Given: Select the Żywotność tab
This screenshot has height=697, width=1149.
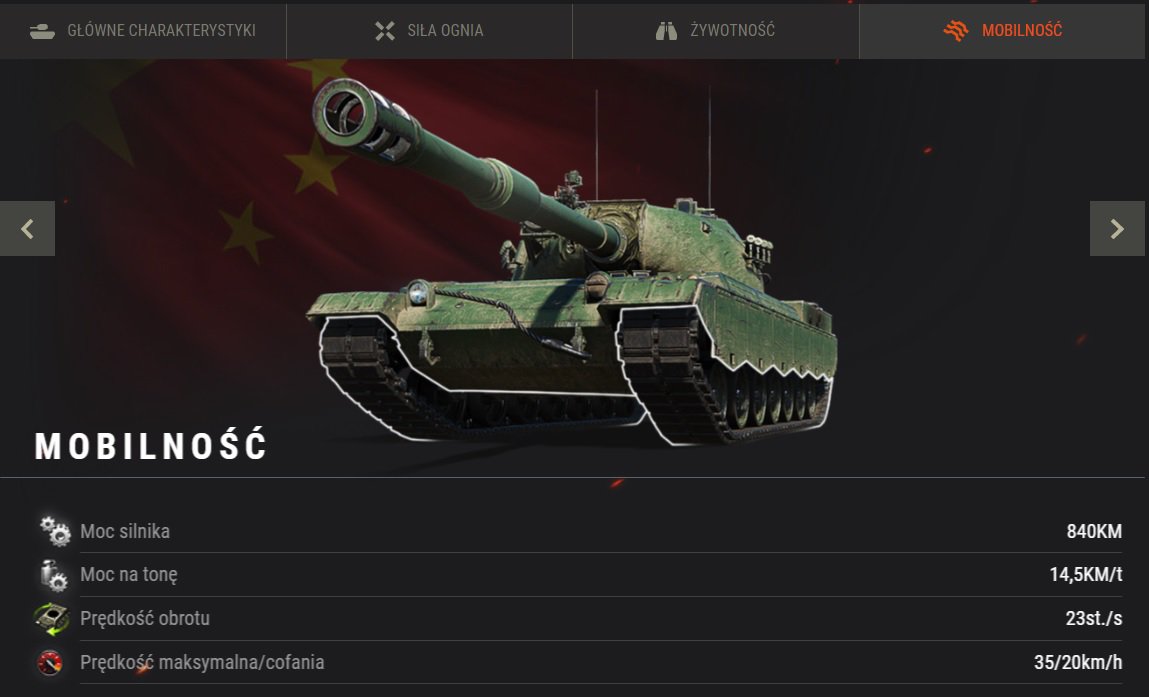Looking at the screenshot, I should pyautogui.click(x=715, y=30).
